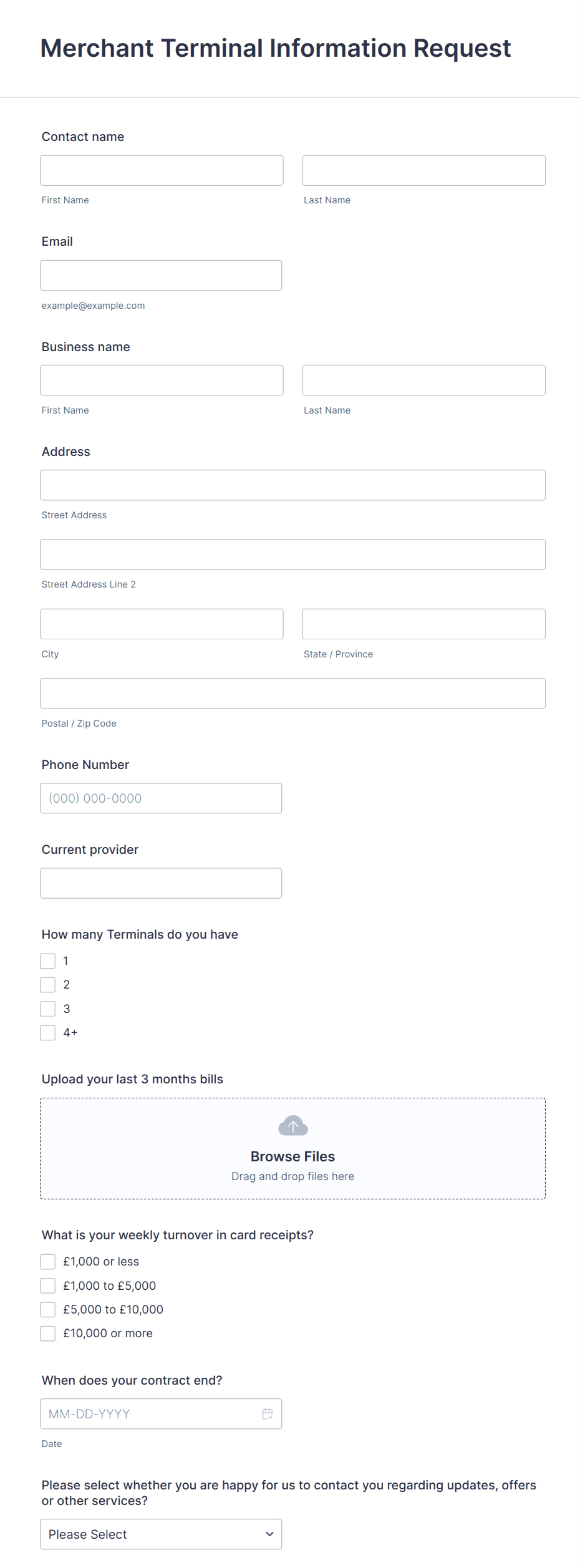Select "£5,000 to £10,000" turnover checkbox
The image size is (580, 1568).
[x=47, y=1309]
